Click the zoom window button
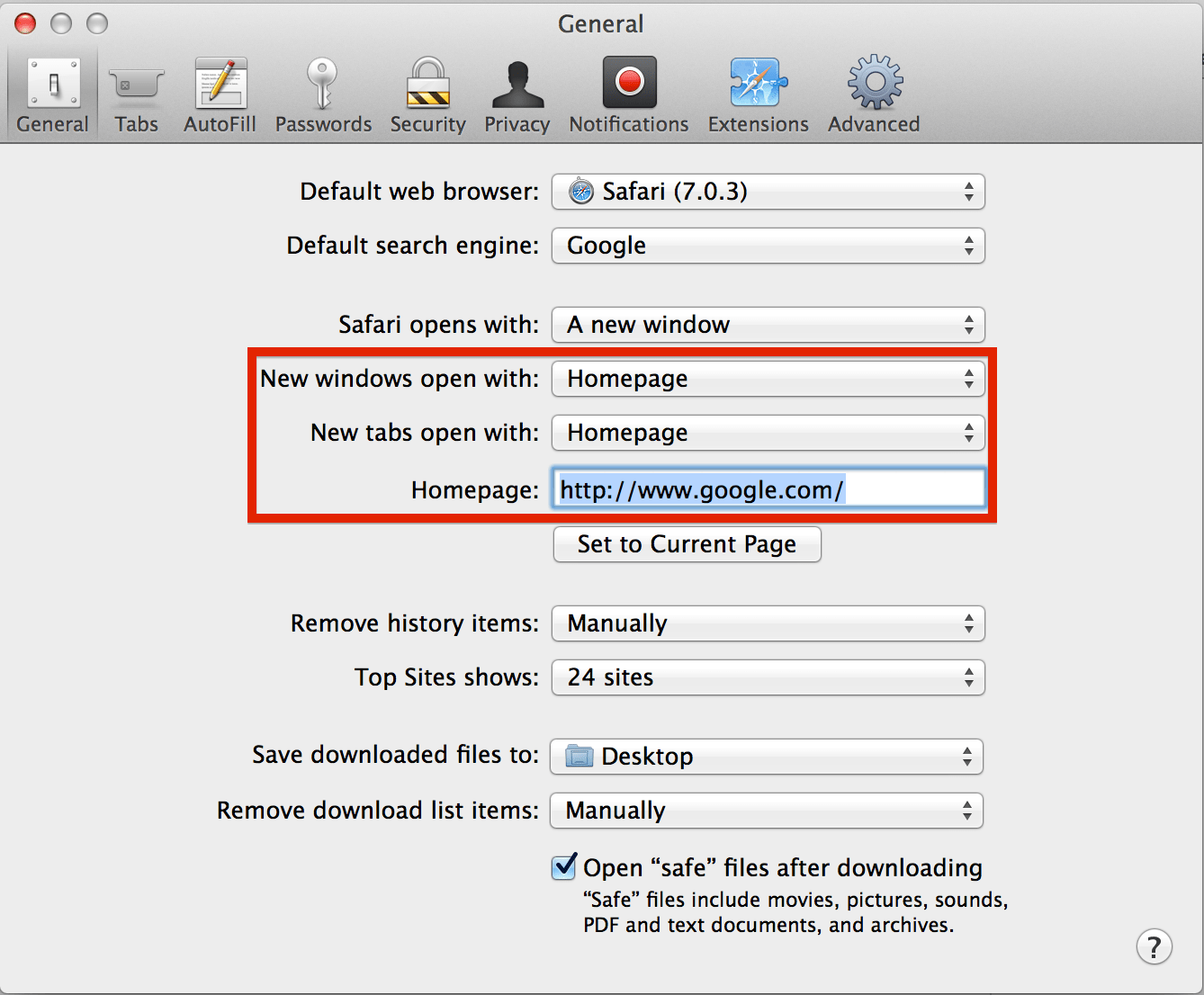This screenshot has width=1204, height=995. [97, 23]
